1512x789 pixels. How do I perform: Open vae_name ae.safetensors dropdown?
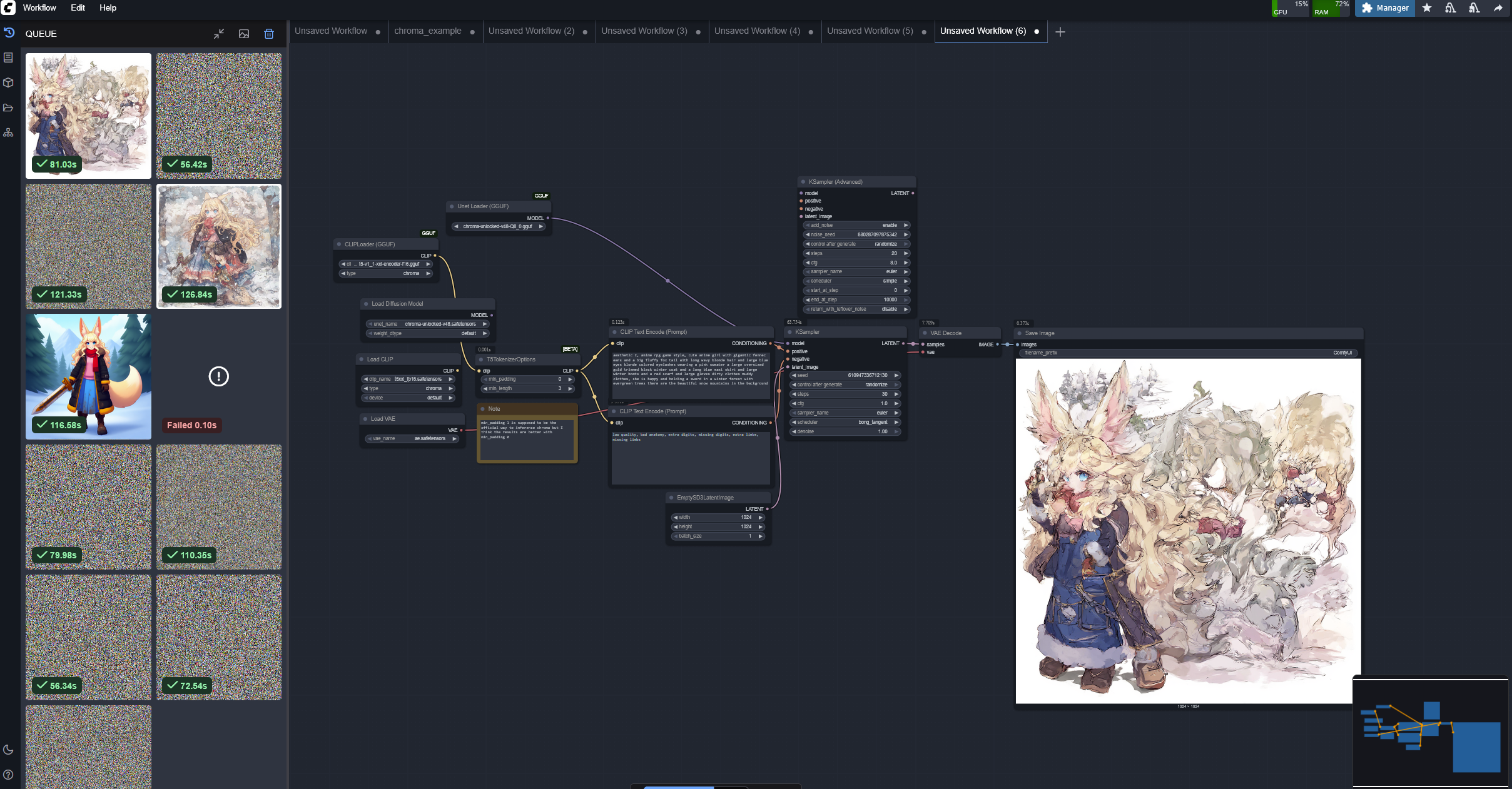pos(413,438)
